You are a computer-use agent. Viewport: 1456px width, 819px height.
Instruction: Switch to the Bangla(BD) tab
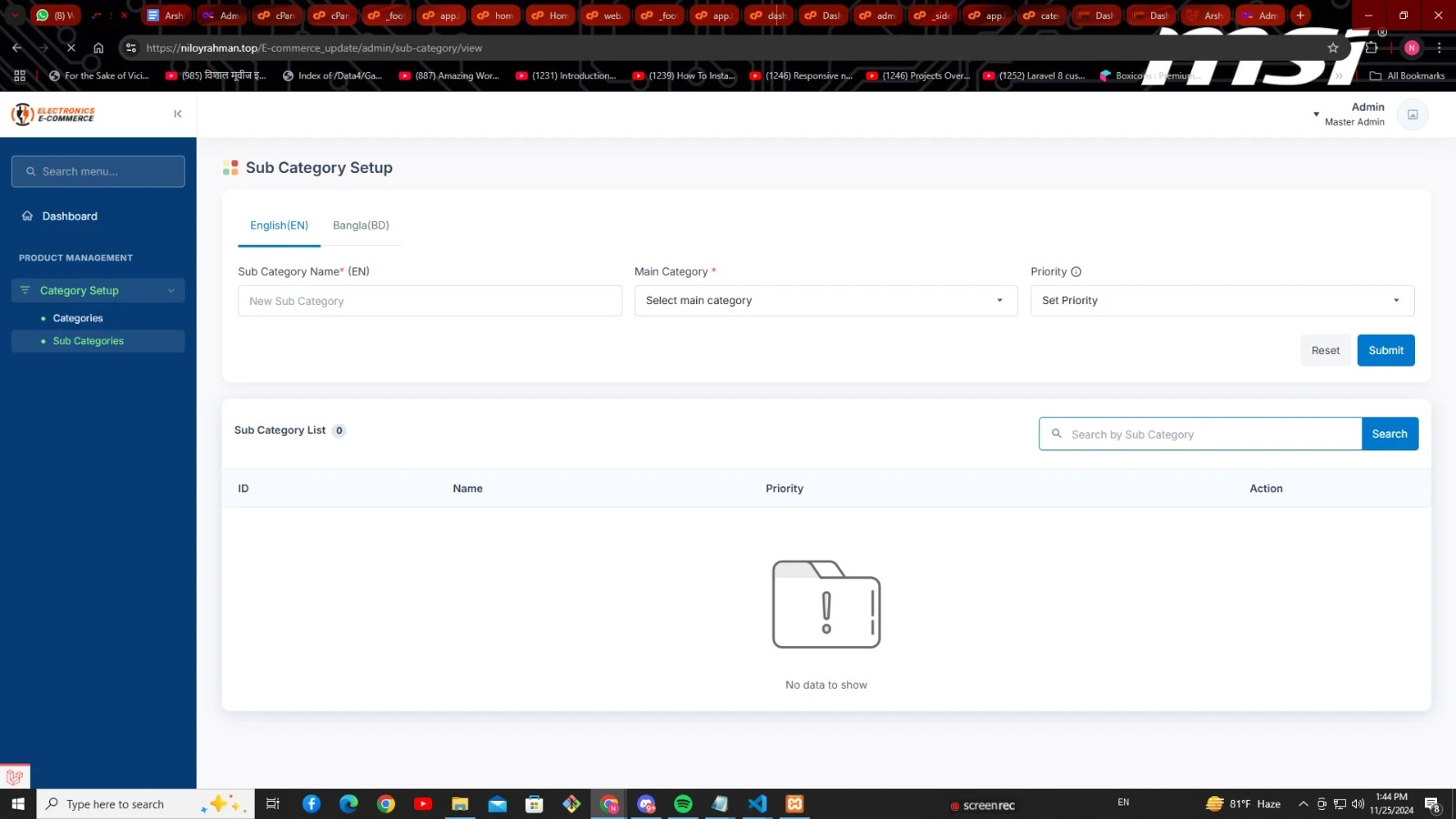(x=360, y=226)
